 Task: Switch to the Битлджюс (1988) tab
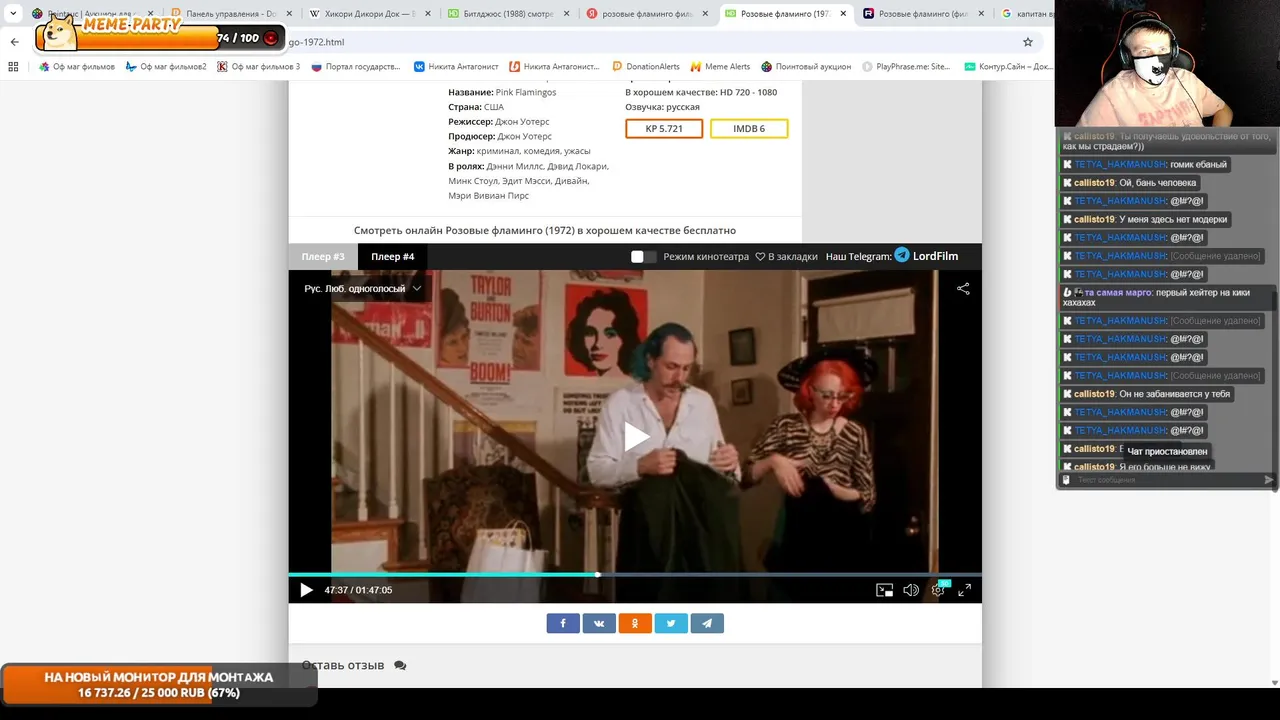point(506,14)
